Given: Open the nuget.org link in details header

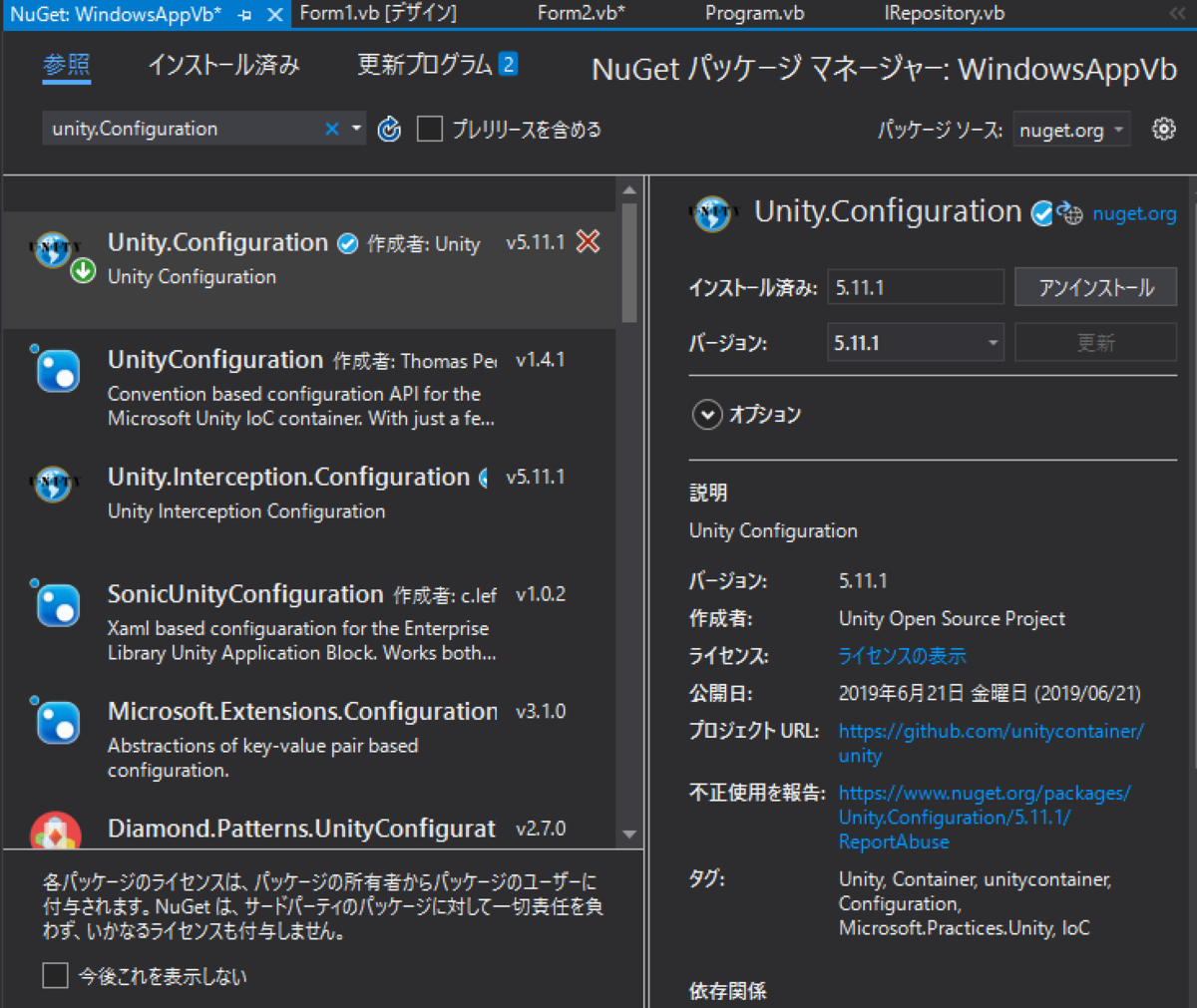Looking at the screenshot, I should coord(1134,213).
